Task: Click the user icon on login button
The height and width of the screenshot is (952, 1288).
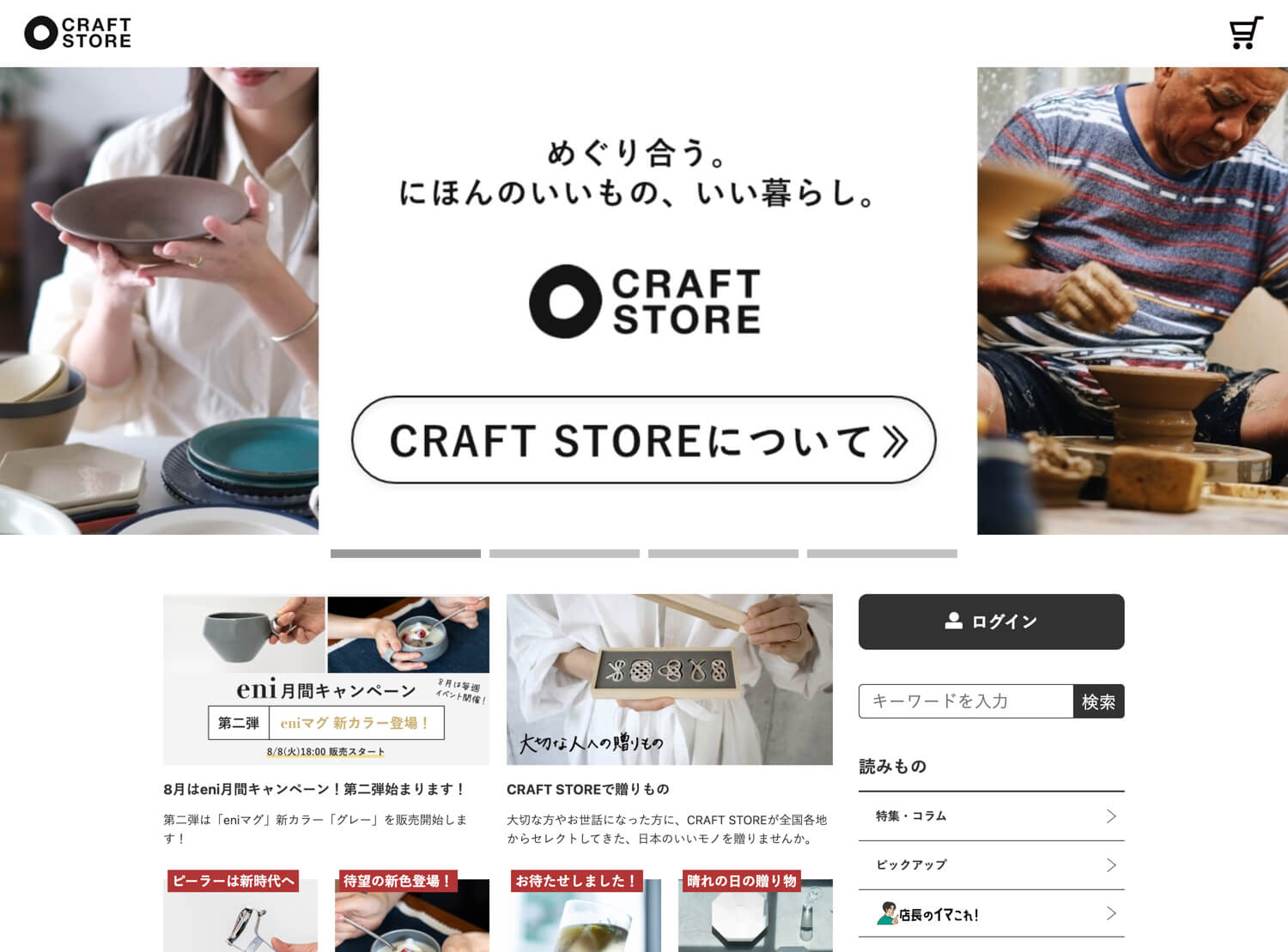Action: coord(953,621)
